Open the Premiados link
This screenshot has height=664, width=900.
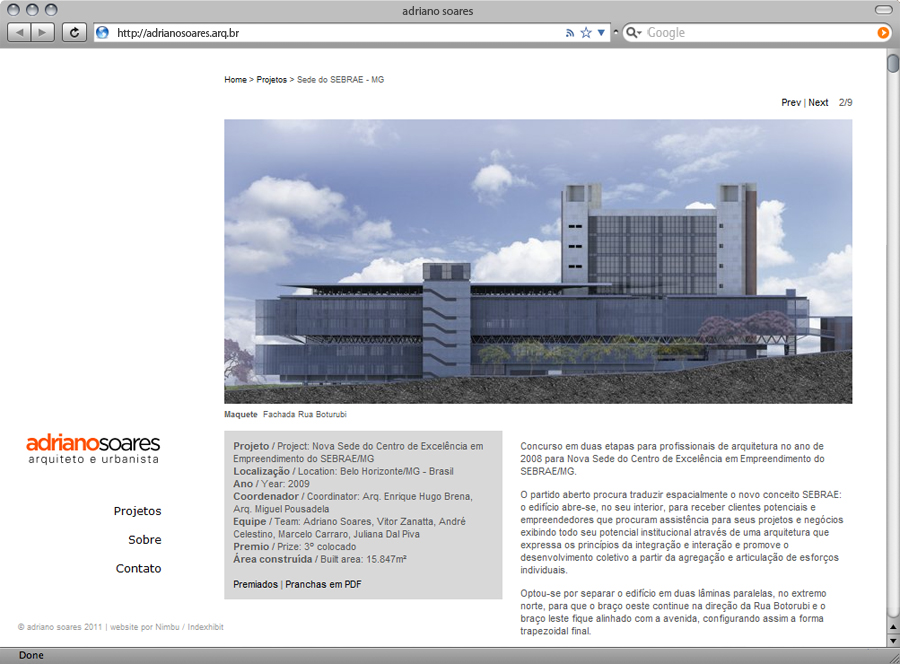[x=255, y=584]
